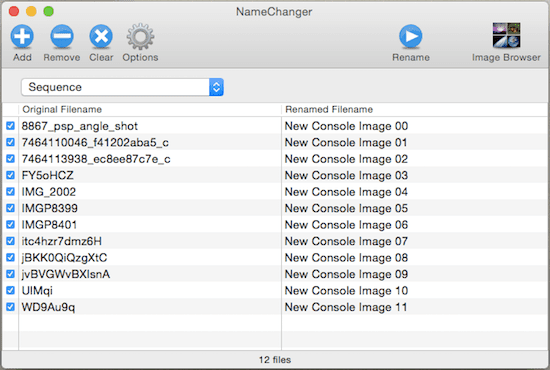Toggle the jBKK0QiQzgXtC checkbox
This screenshot has height=370, width=550.
click(x=11, y=257)
